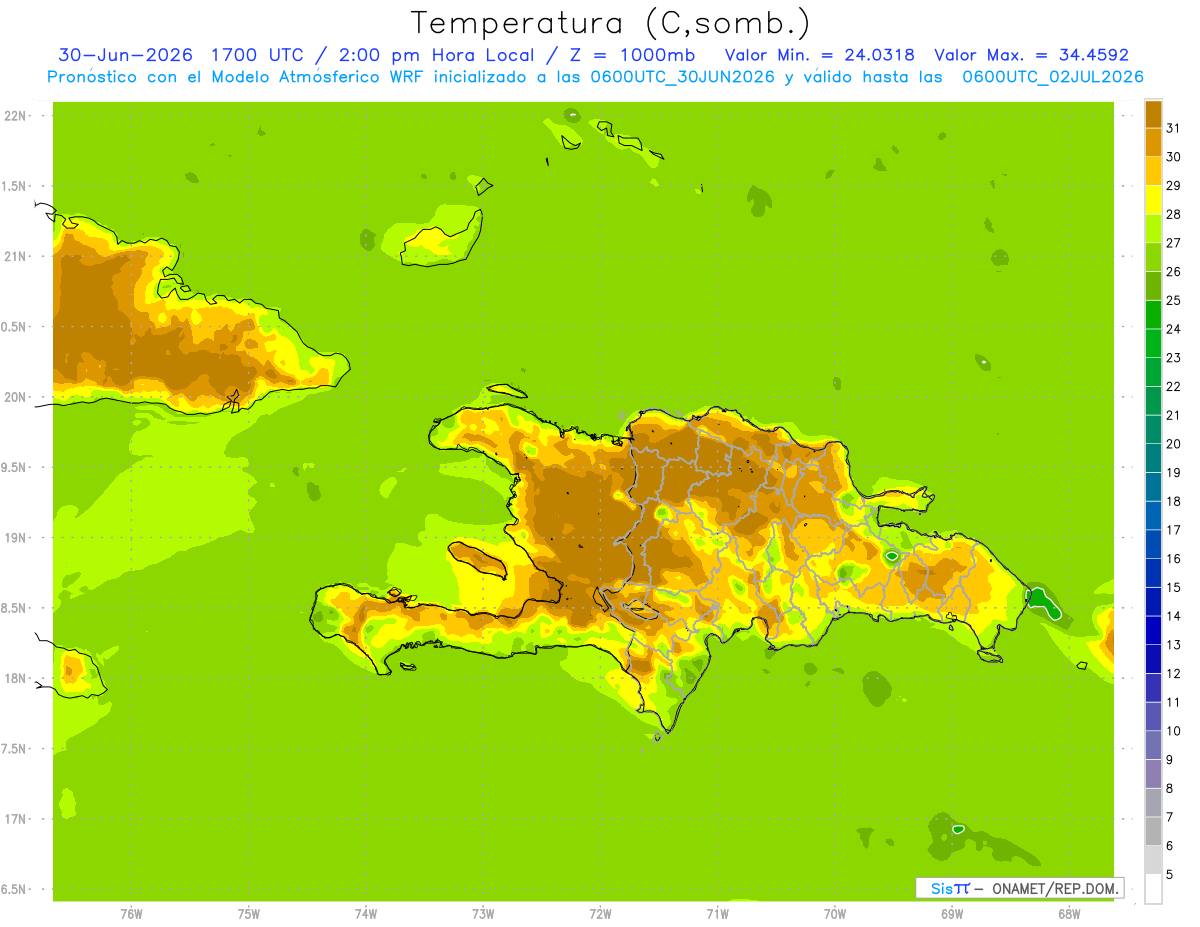Viewport: 1200px width, 927px height.
Task: Click the '19N' latitude label
Action: pyautogui.click(x=14, y=537)
